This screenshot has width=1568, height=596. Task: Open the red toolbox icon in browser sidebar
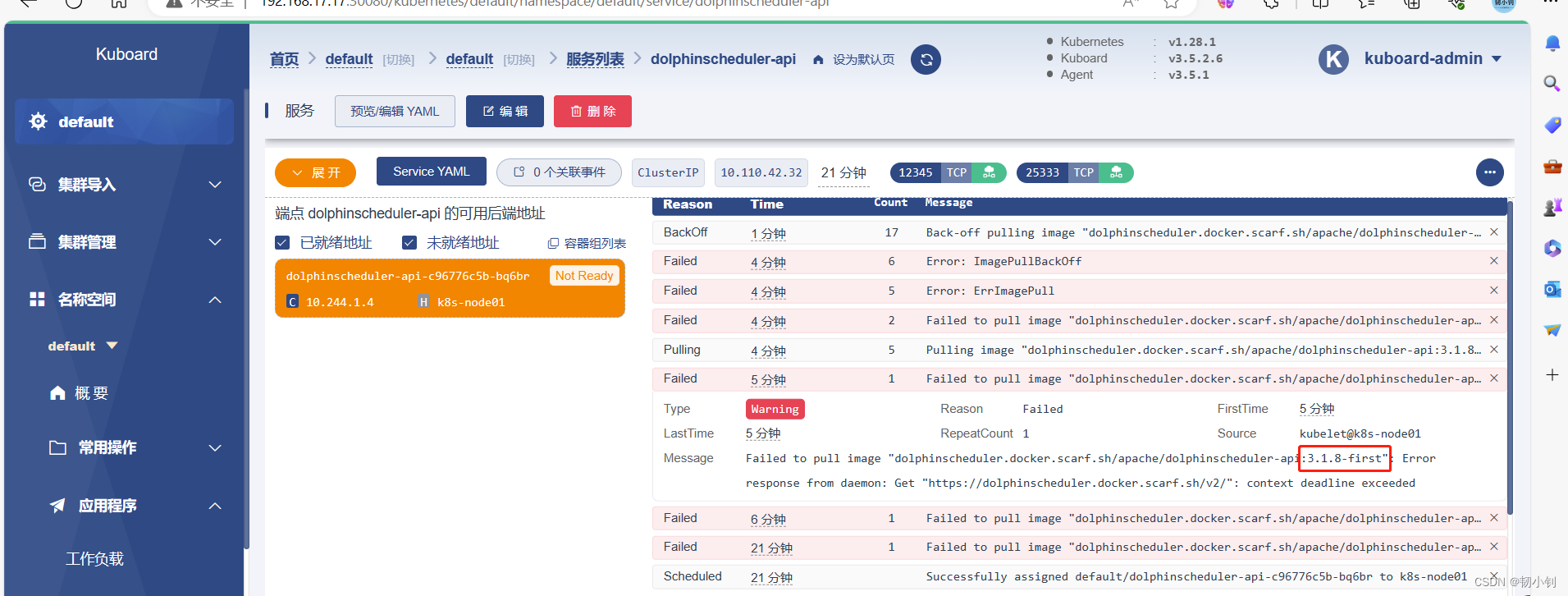1552,167
